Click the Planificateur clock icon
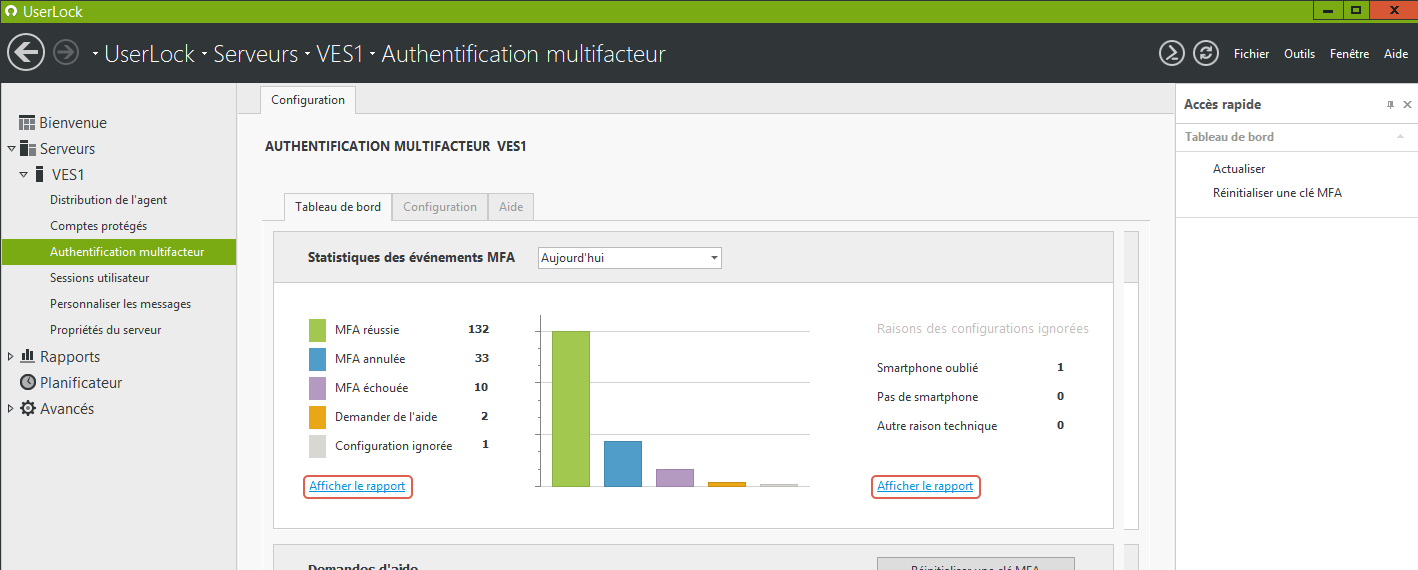The image size is (1418, 570). point(27,383)
